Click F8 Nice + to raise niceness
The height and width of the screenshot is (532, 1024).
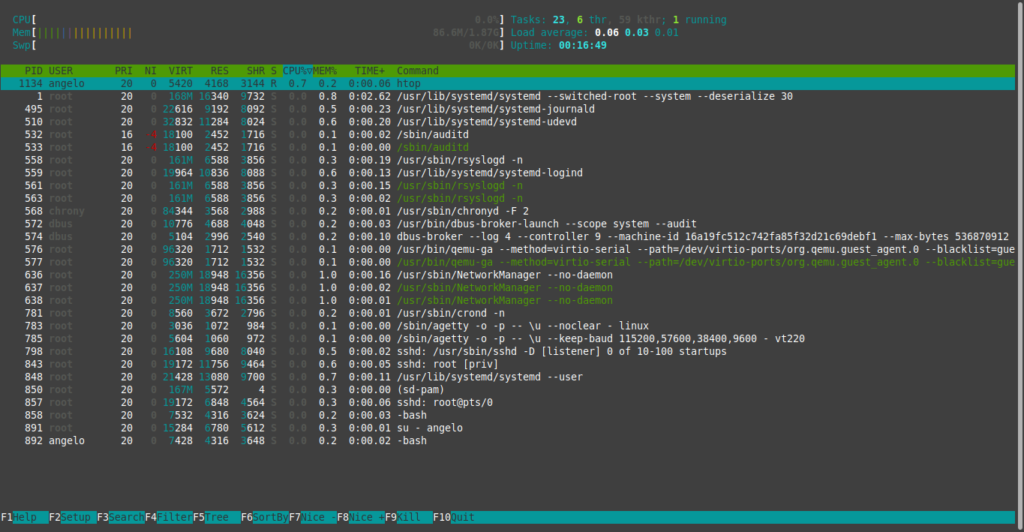tap(360, 518)
